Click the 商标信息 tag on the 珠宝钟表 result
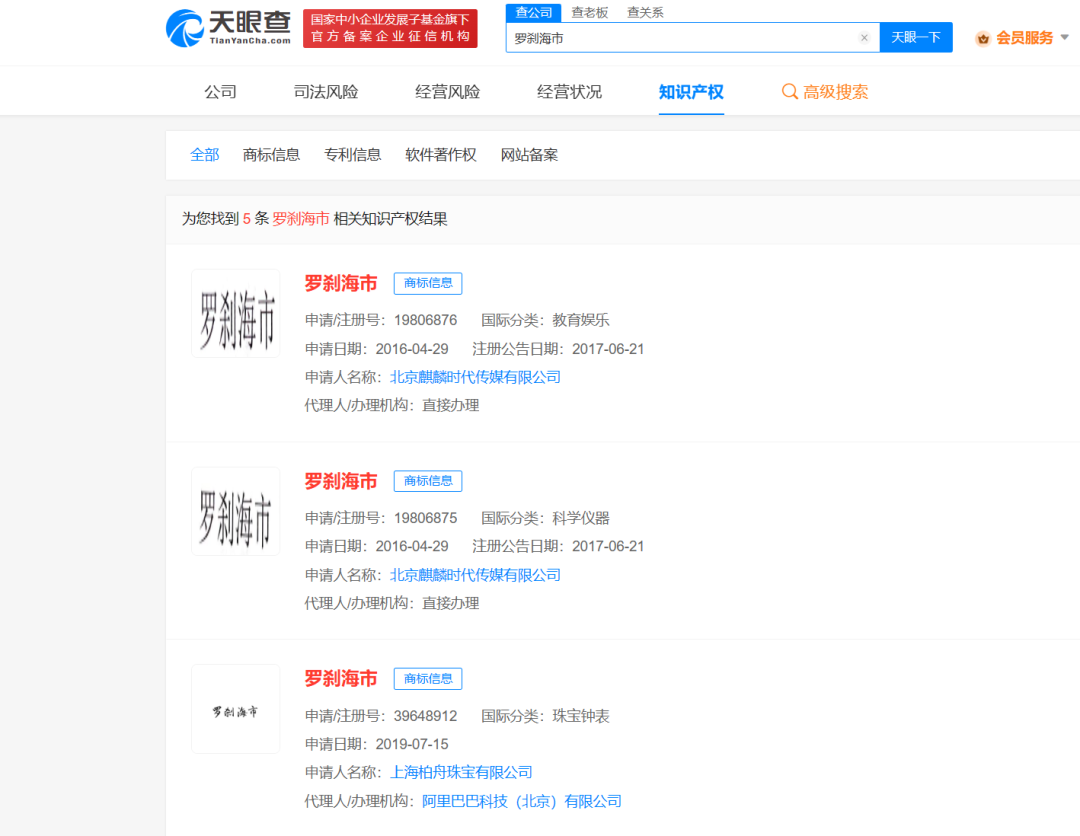 428,678
